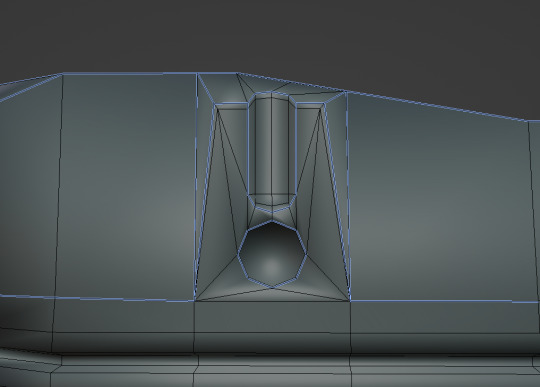Select the lowest strip face beneath the recess

272,376
